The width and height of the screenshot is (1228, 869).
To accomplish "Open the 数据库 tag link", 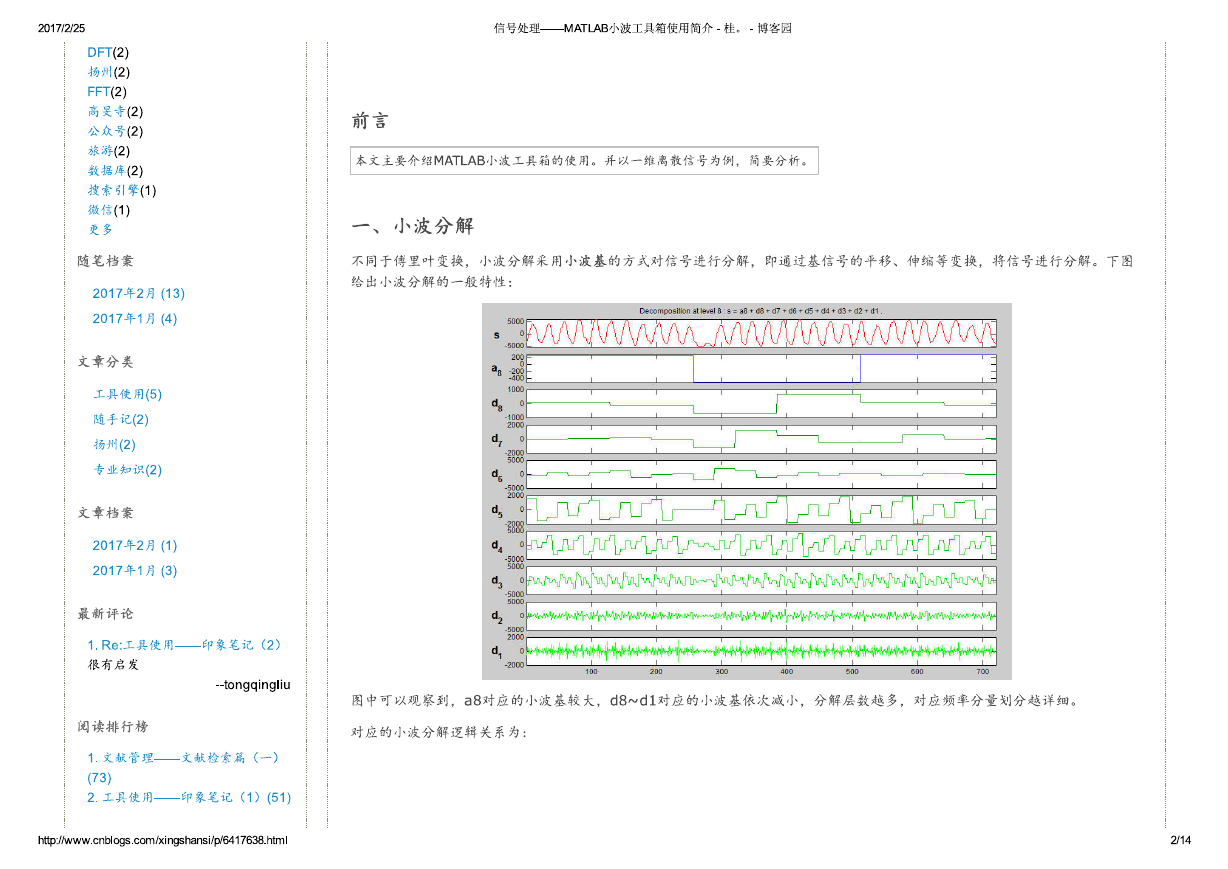I will (107, 170).
